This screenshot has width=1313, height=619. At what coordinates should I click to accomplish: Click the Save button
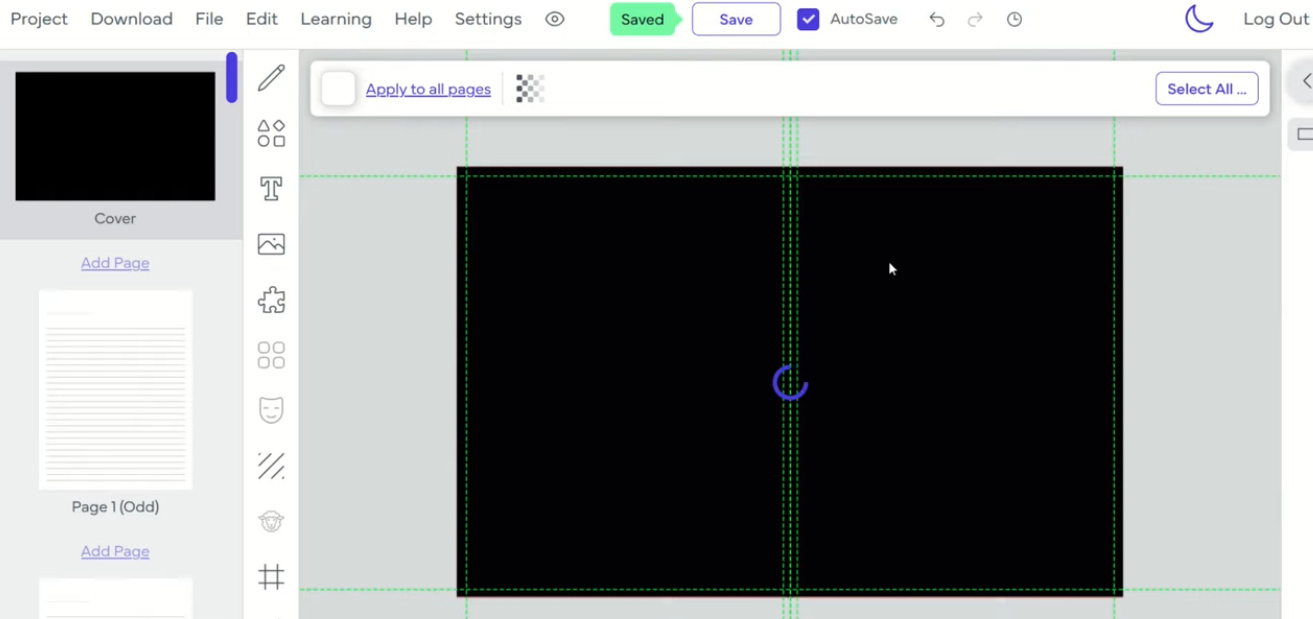[x=736, y=19]
